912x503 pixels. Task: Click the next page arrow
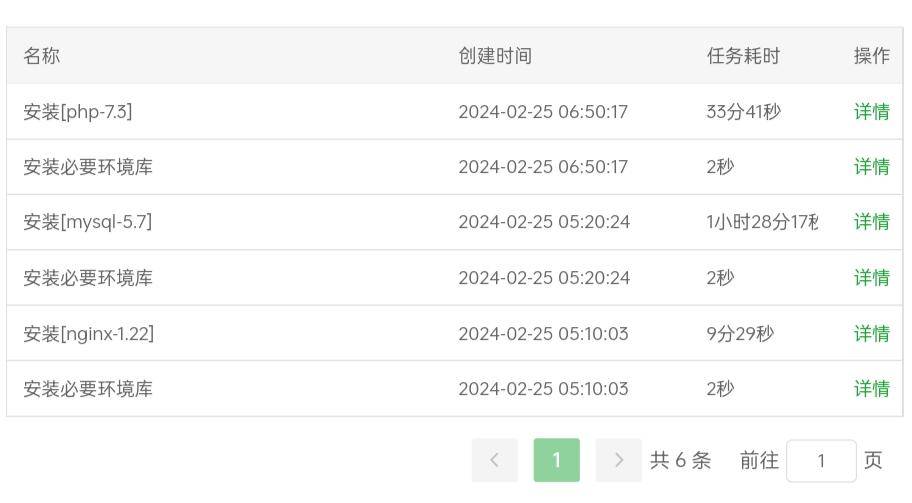pyautogui.click(x=618, y=460)
